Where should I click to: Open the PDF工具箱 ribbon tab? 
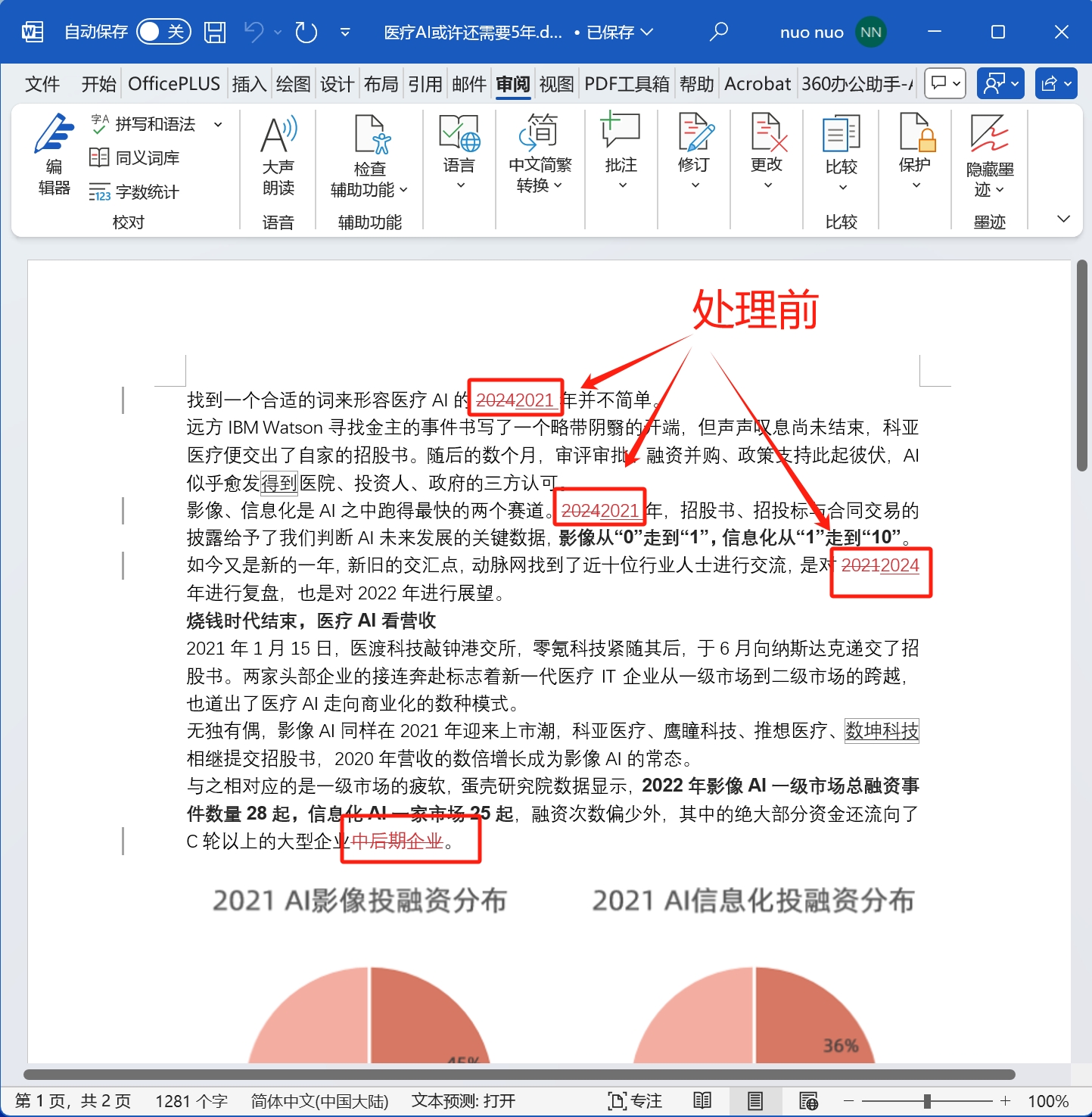626,83
